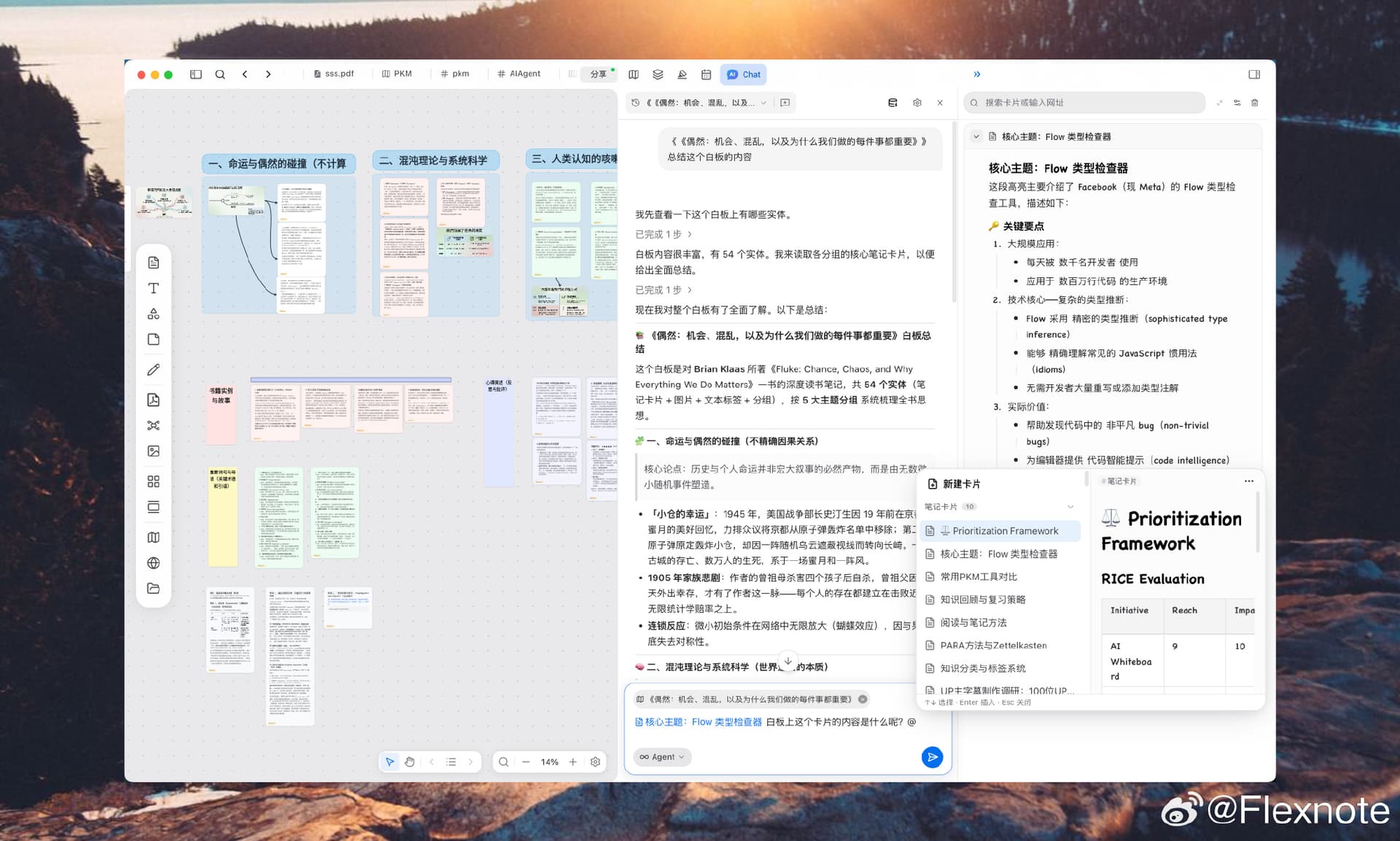
Task: Open chat settings gear icon
Action: coord(917,103)
